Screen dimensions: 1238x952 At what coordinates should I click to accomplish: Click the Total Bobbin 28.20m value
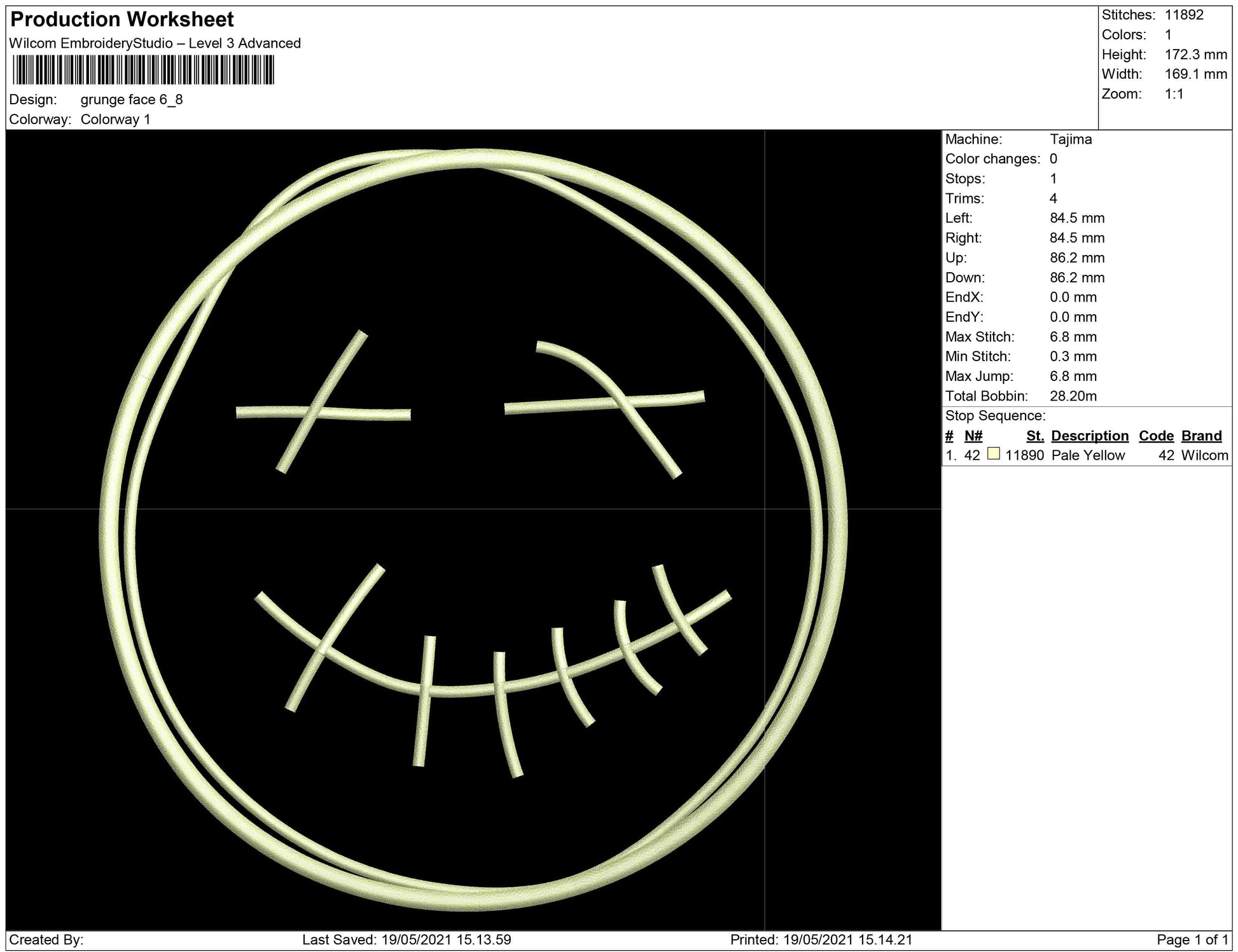pos(1073,396)
